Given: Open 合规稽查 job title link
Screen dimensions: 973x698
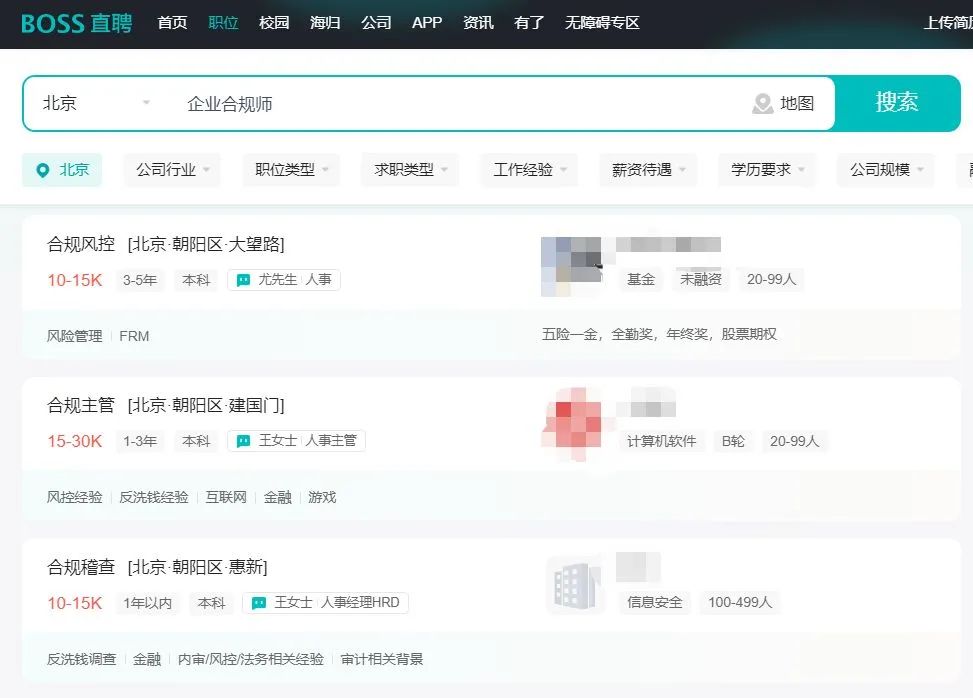Looking at the screenshot, I should (x=81, y=567).
